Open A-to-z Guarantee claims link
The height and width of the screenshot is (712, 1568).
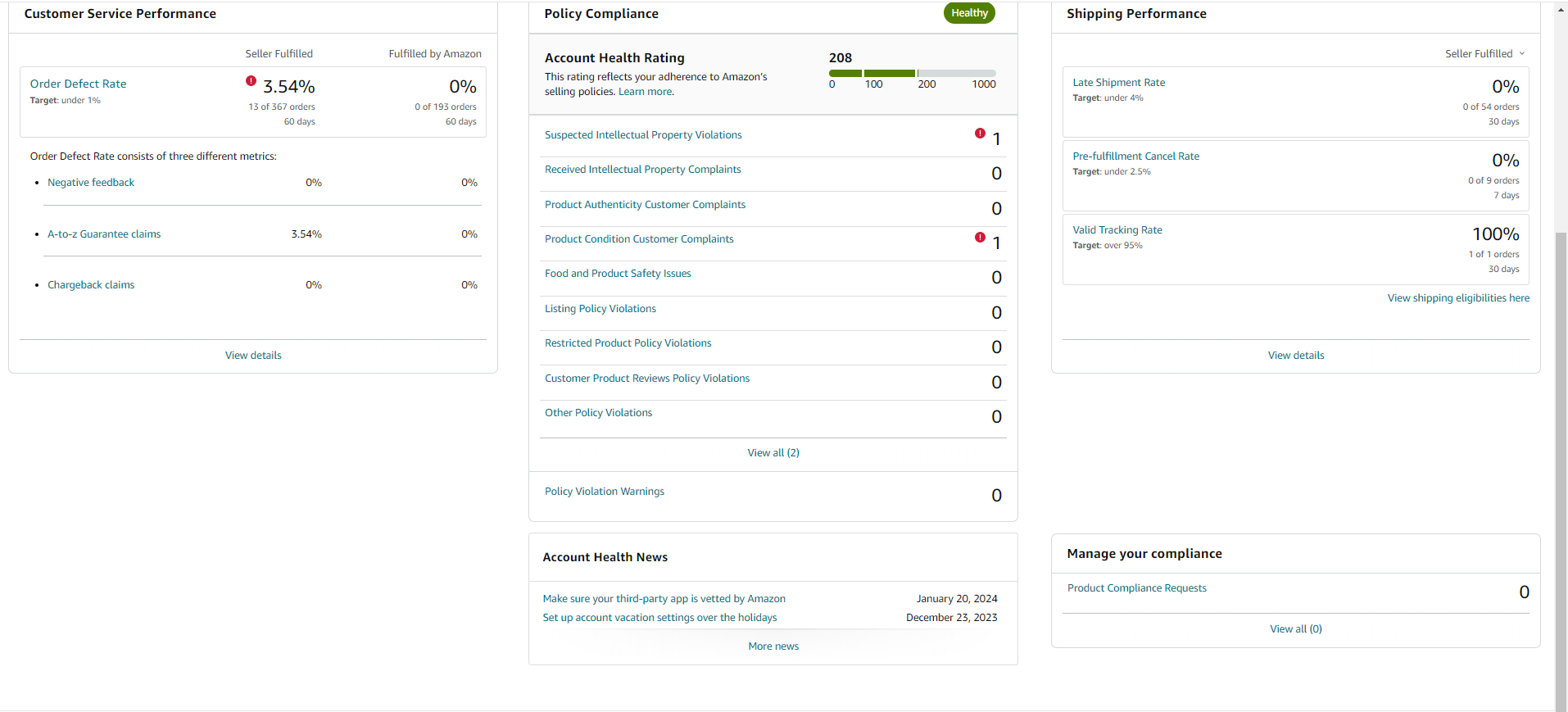[104, 234]
